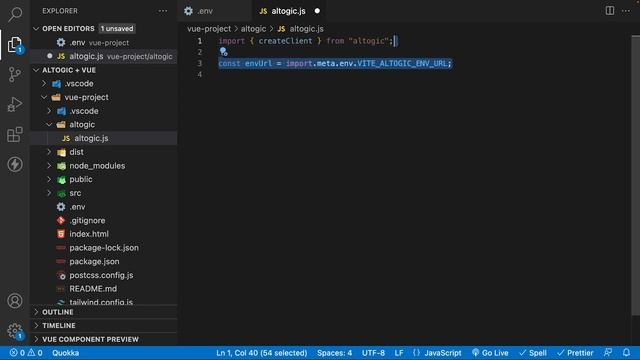This screenshot has height=360, width=640.
Task: Click the Spell checker status item
Action: tap(533, 353)
